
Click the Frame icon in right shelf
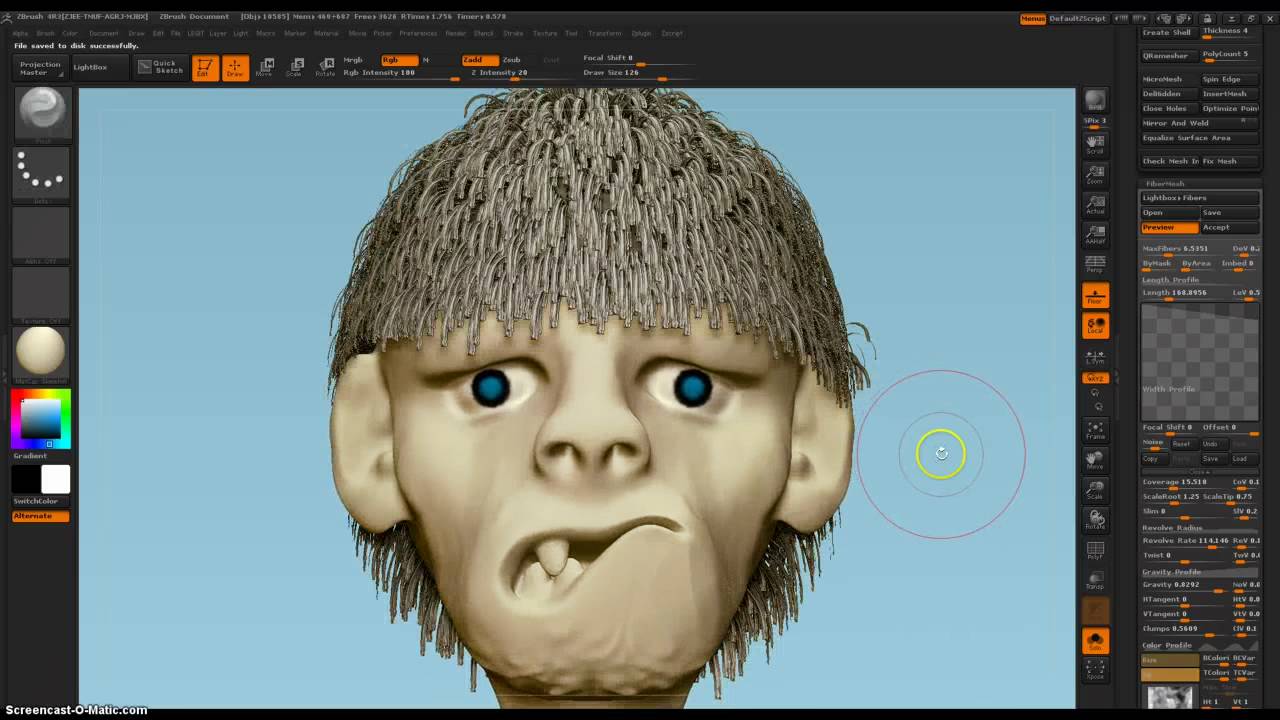(1095, 430)
